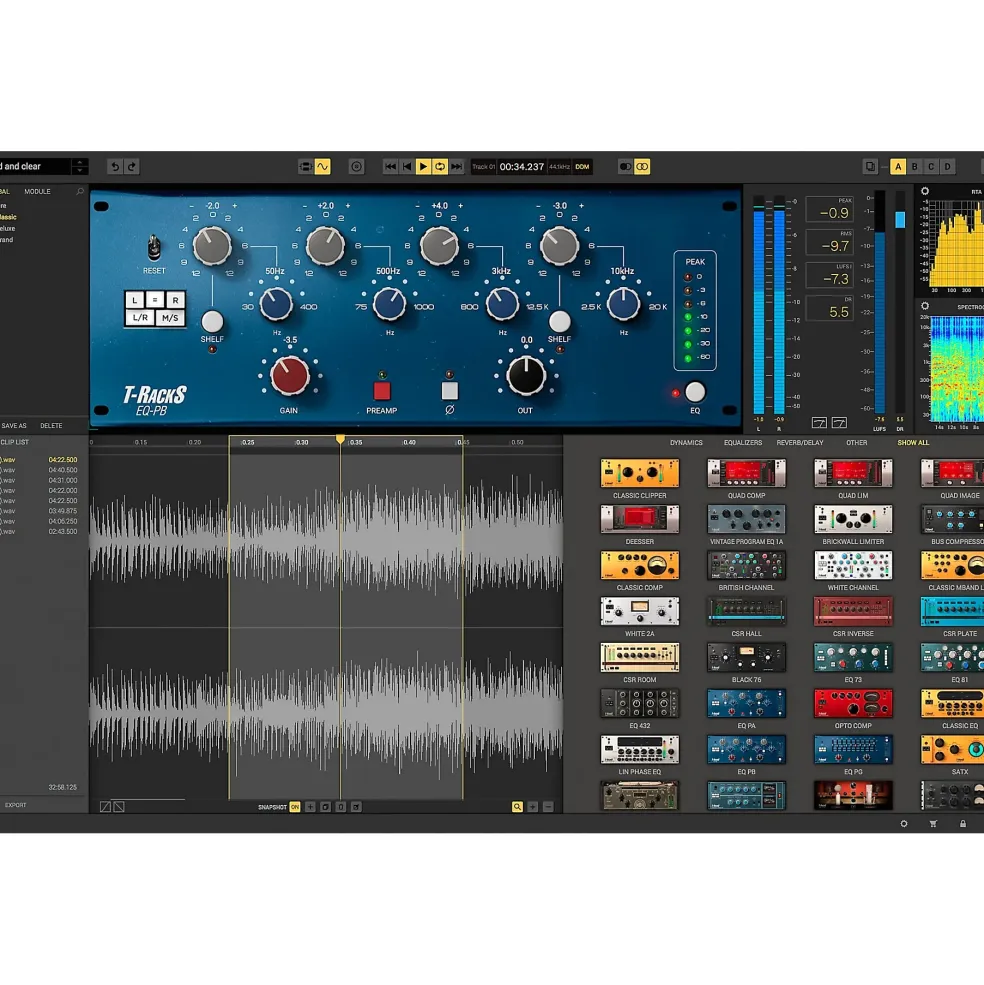
Task: Click the black OUT knob
Action: pyautogui.click(x=526, y=376)
